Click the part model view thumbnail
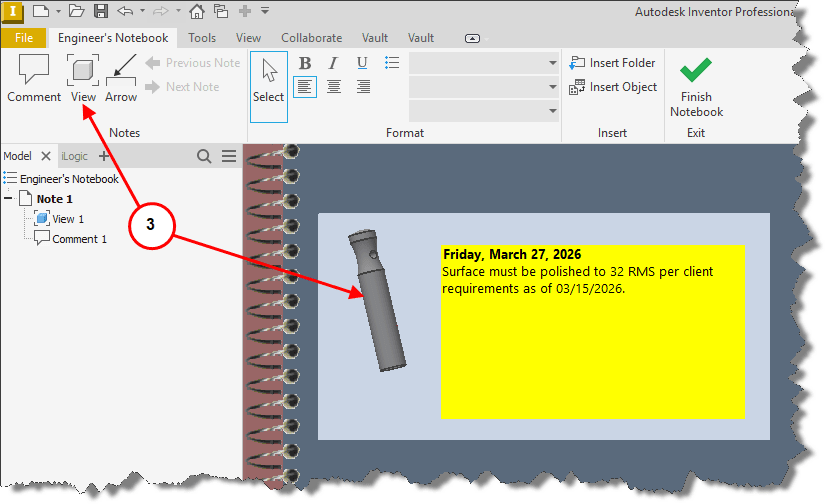825x504 pixels. [x=377, y=300]
